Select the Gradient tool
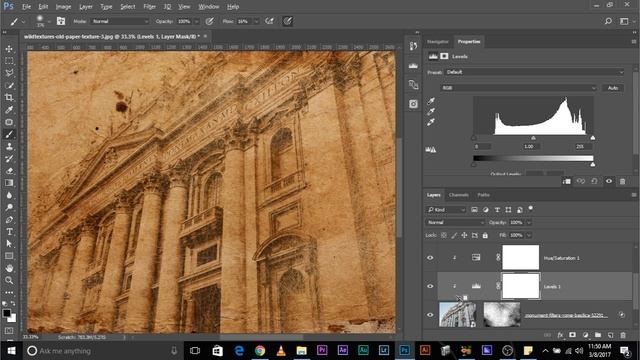Screen dimensions: 640x360 coord(9,183)
